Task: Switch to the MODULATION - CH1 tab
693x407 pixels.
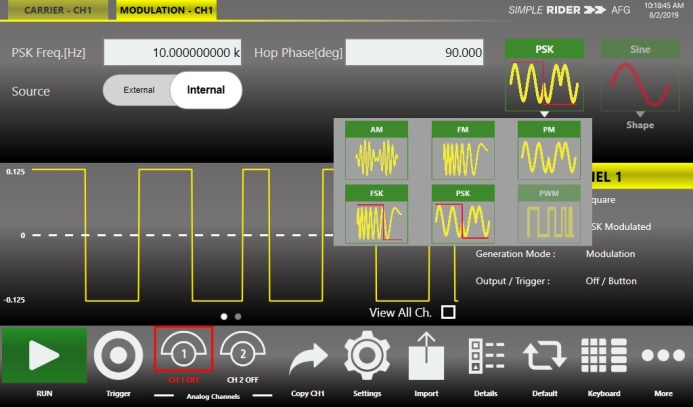Action: (x=168, y=10)
